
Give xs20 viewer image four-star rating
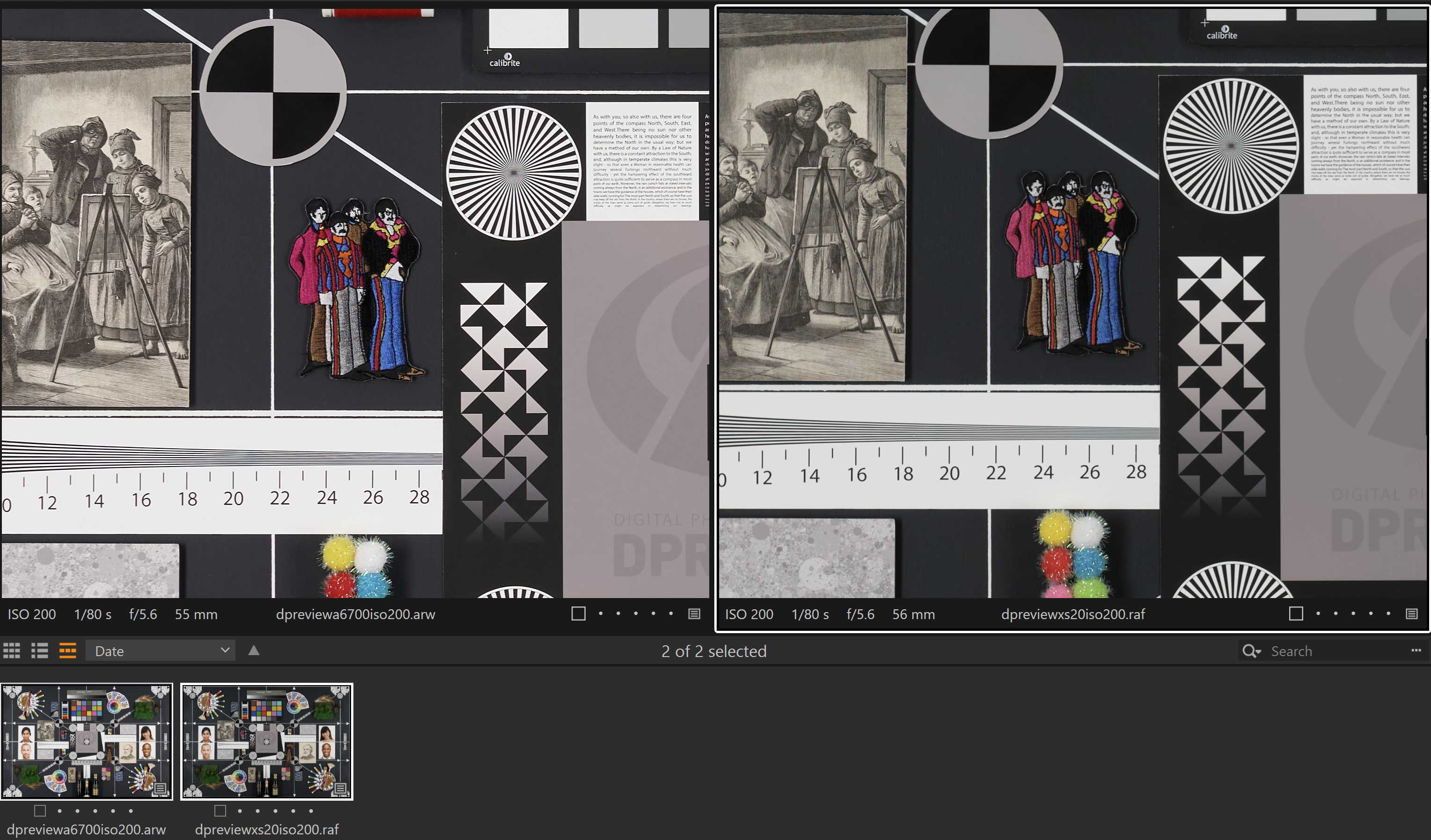[1371, 614]
